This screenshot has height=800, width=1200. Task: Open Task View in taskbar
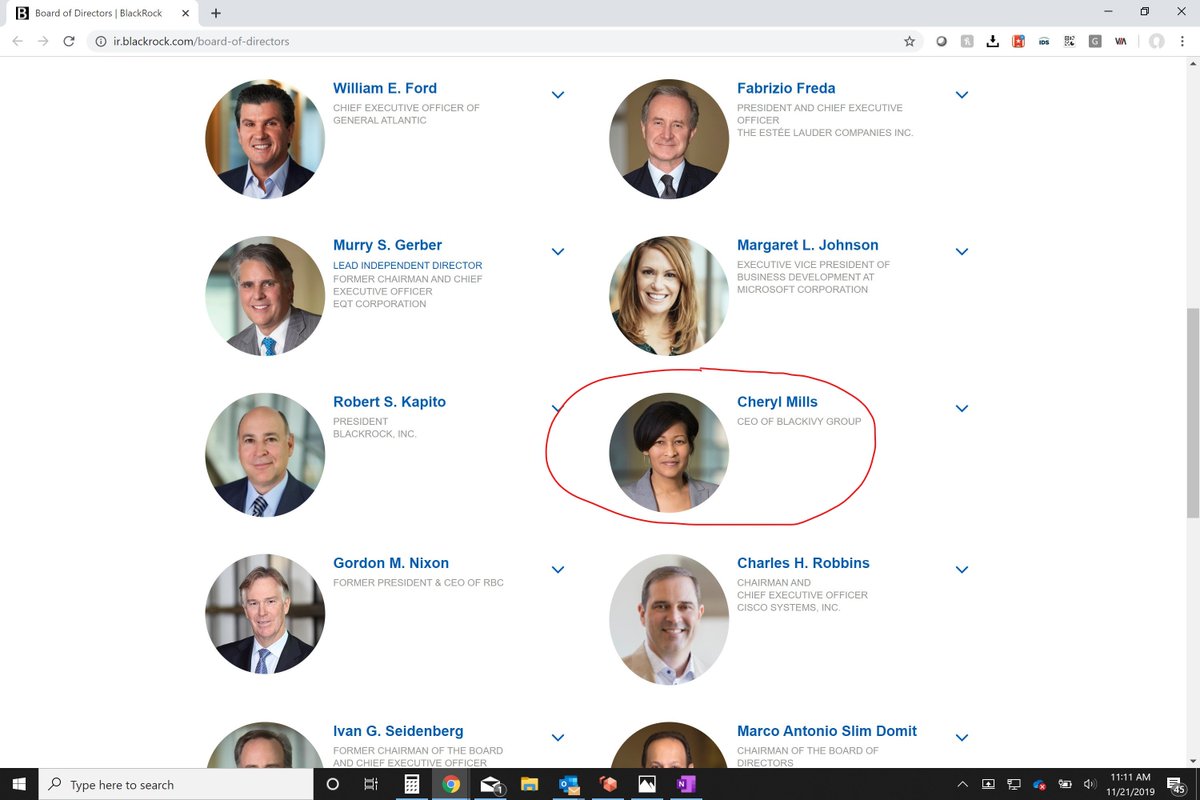pos(371,784)
